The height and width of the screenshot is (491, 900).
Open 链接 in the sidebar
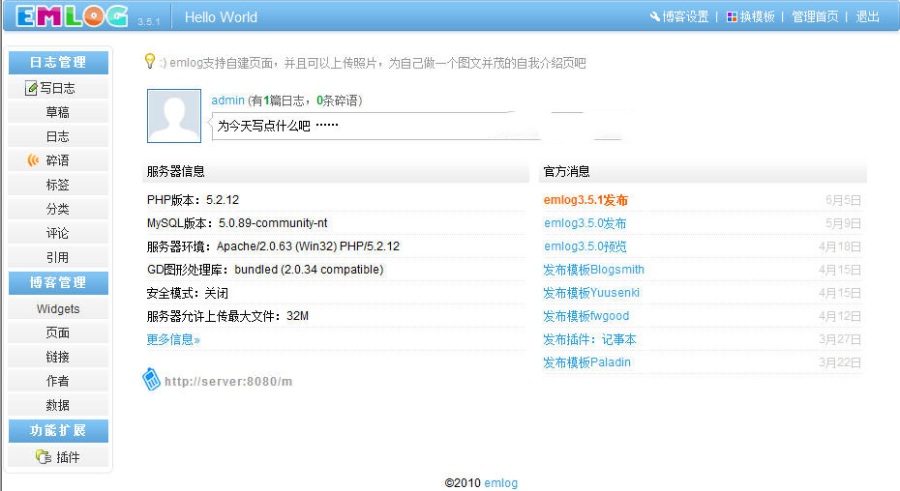click(57, 357)
